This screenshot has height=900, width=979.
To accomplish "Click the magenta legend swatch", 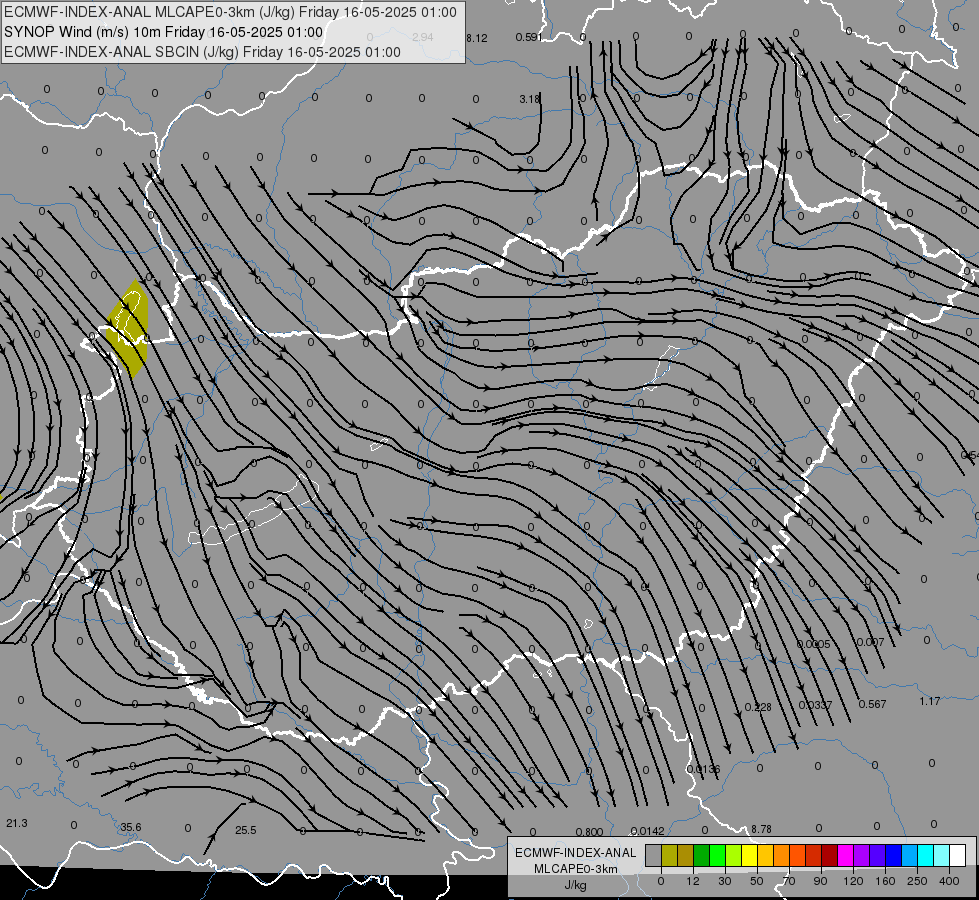I will (x=845, y=856).
